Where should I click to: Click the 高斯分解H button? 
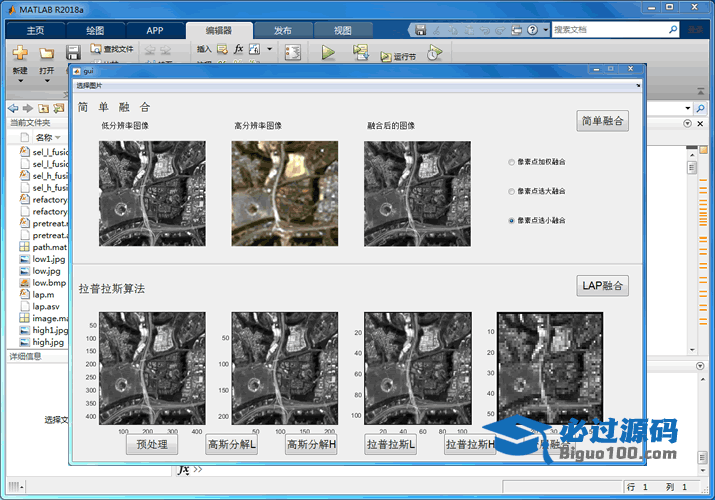coord(311,444)
